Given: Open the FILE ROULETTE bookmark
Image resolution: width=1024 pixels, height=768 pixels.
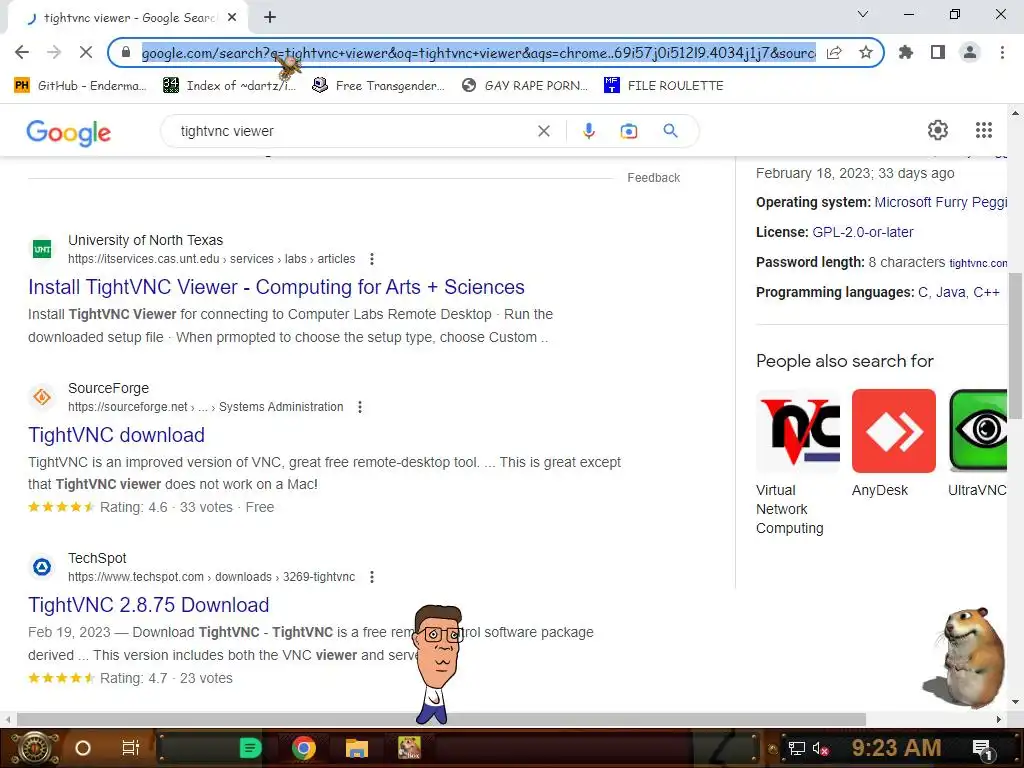Looking at the screenshot, I should 664,86.
